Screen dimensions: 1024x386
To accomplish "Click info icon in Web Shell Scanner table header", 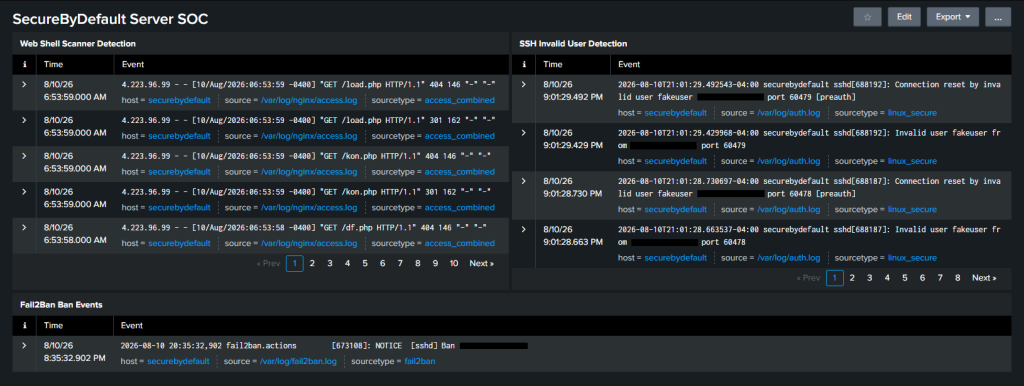I will click(x=24, y=64).
